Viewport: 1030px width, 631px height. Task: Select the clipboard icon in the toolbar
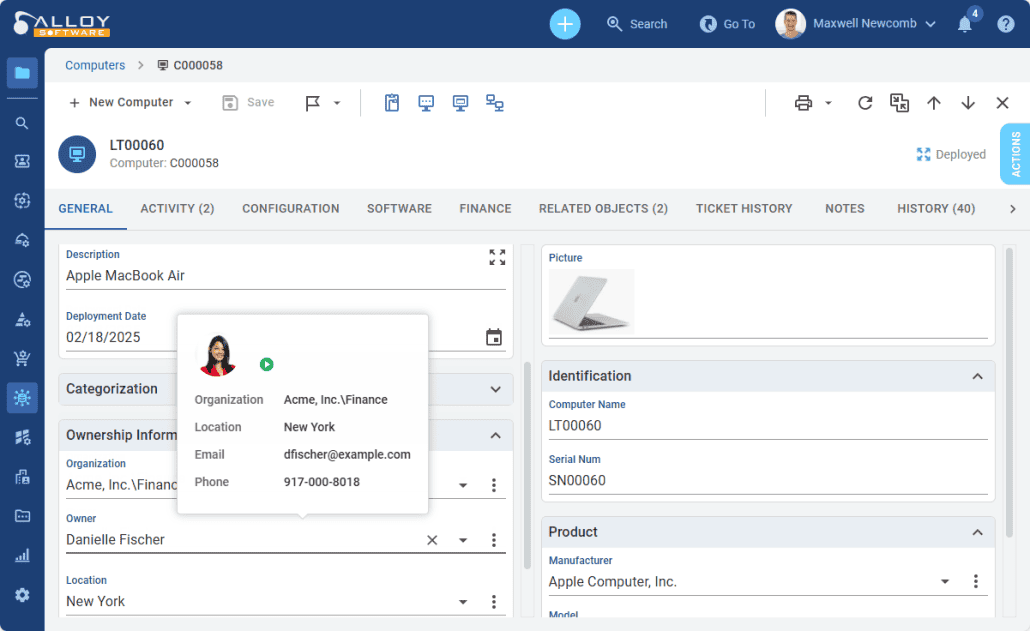coord(391,102)
